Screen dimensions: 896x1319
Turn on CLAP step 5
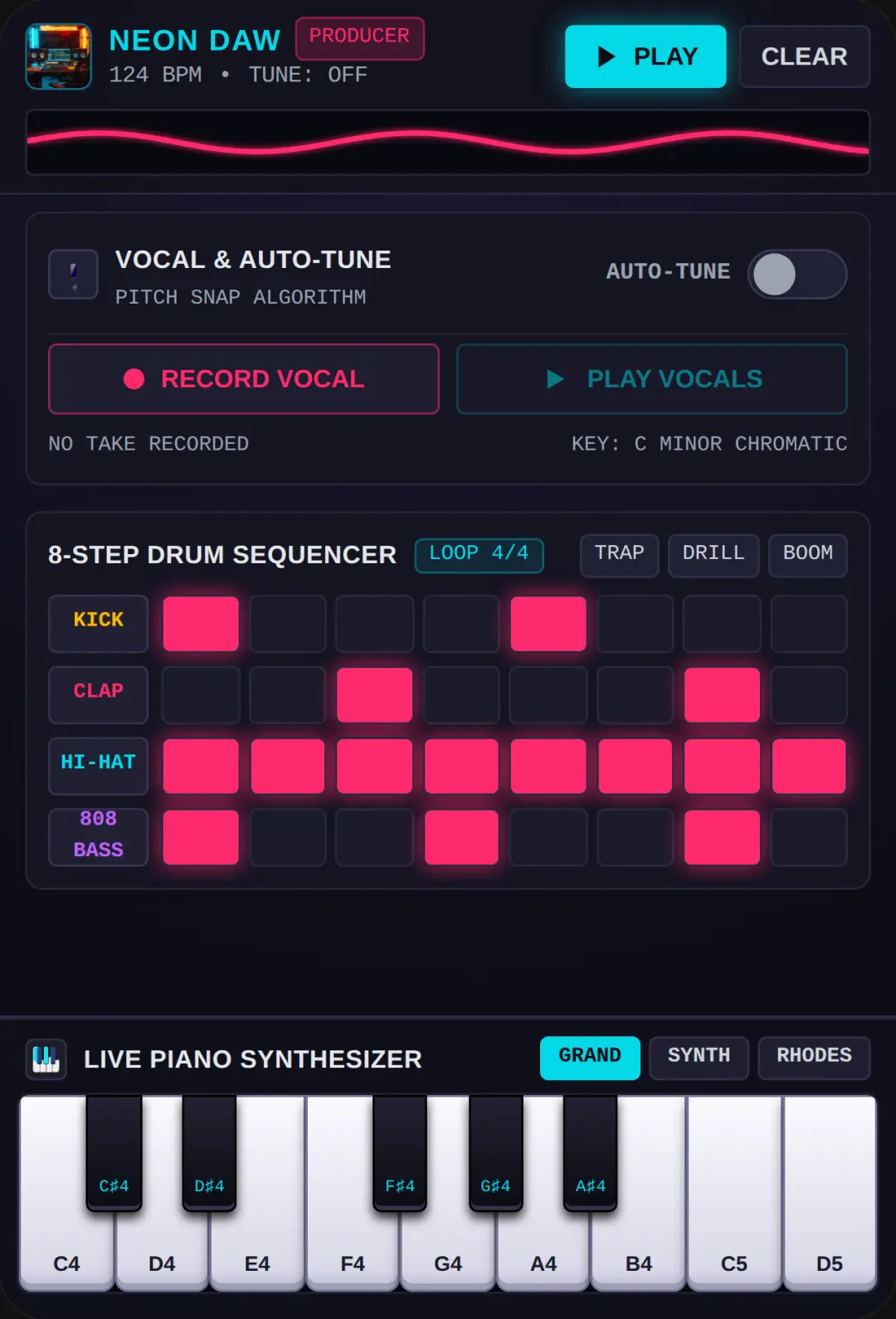click(548, 695)
